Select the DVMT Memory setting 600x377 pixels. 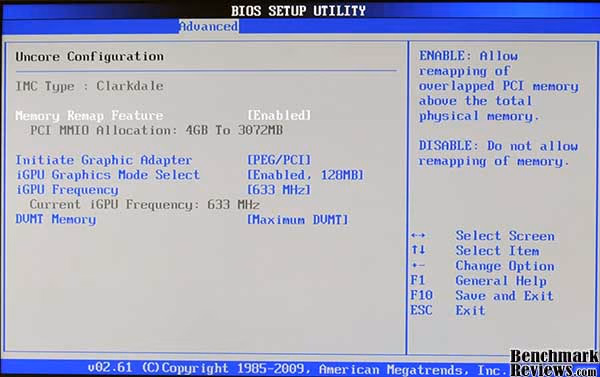click(56, 220)
